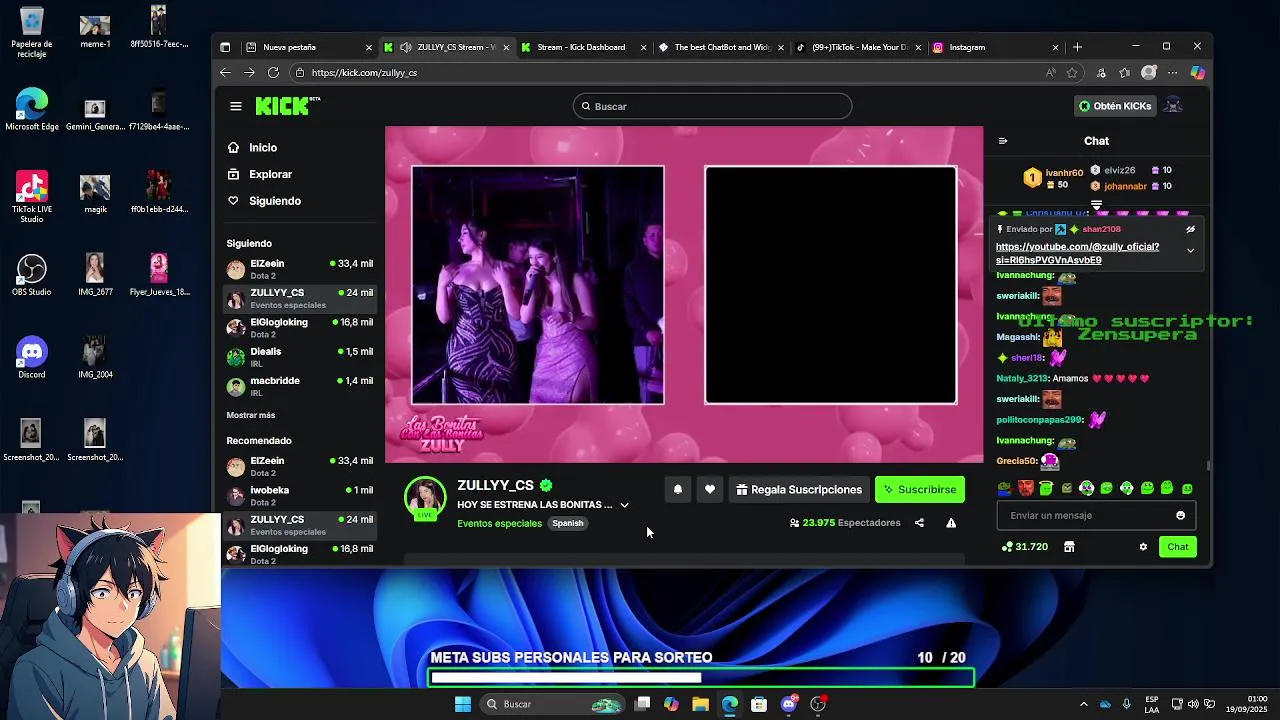The width and height of the screenshot is (1280, 720).
Task: Collapse the chat panel
Action: tap(1003, 141)
